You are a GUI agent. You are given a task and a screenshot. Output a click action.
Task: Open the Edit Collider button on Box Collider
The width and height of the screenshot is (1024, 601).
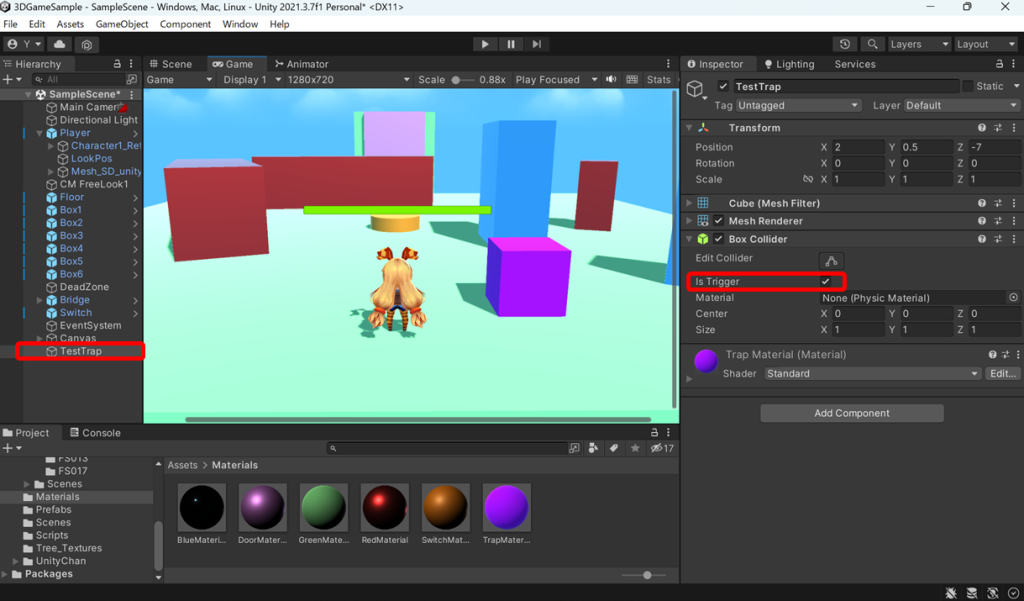click(831, 258)
